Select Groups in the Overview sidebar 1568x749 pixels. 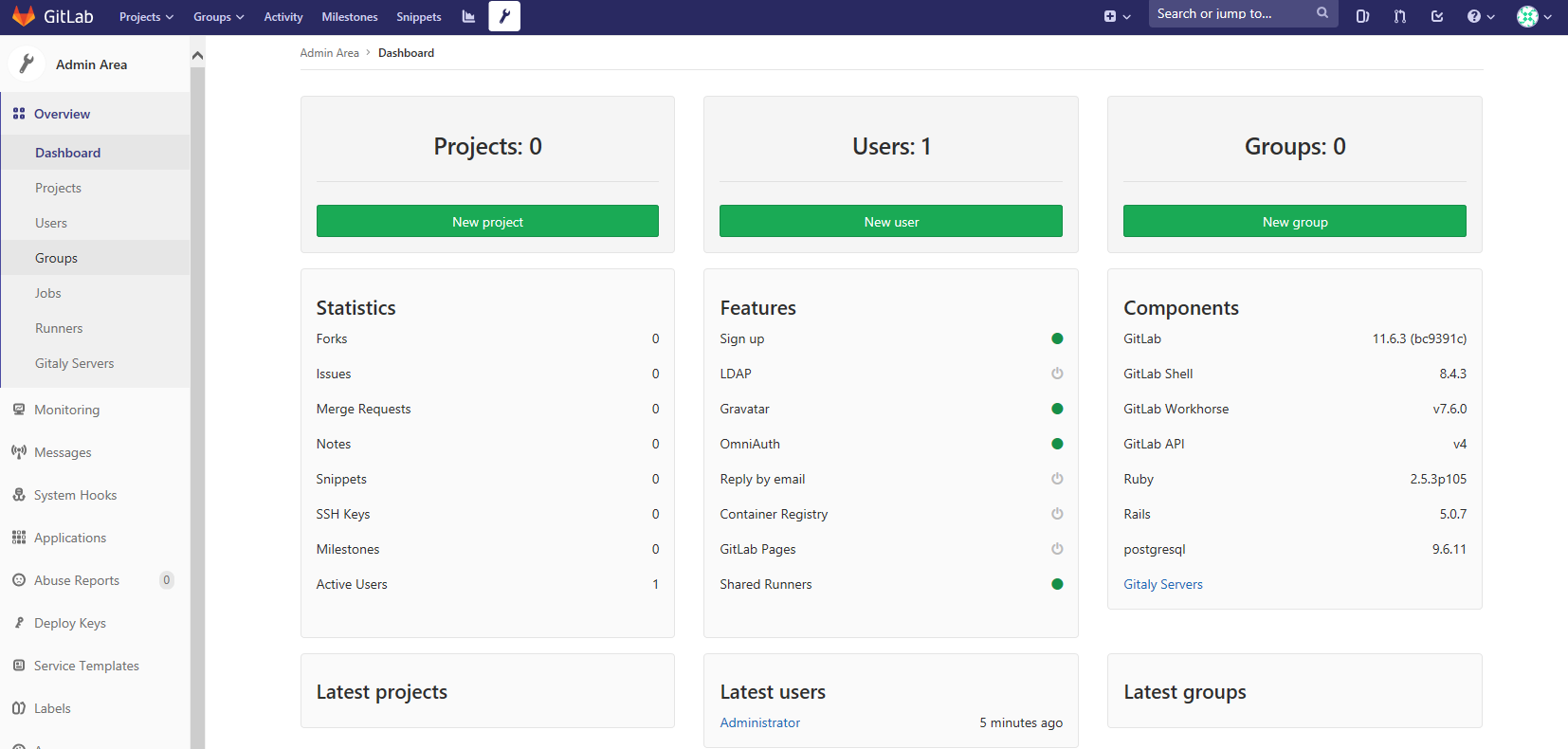pos(96,258)
